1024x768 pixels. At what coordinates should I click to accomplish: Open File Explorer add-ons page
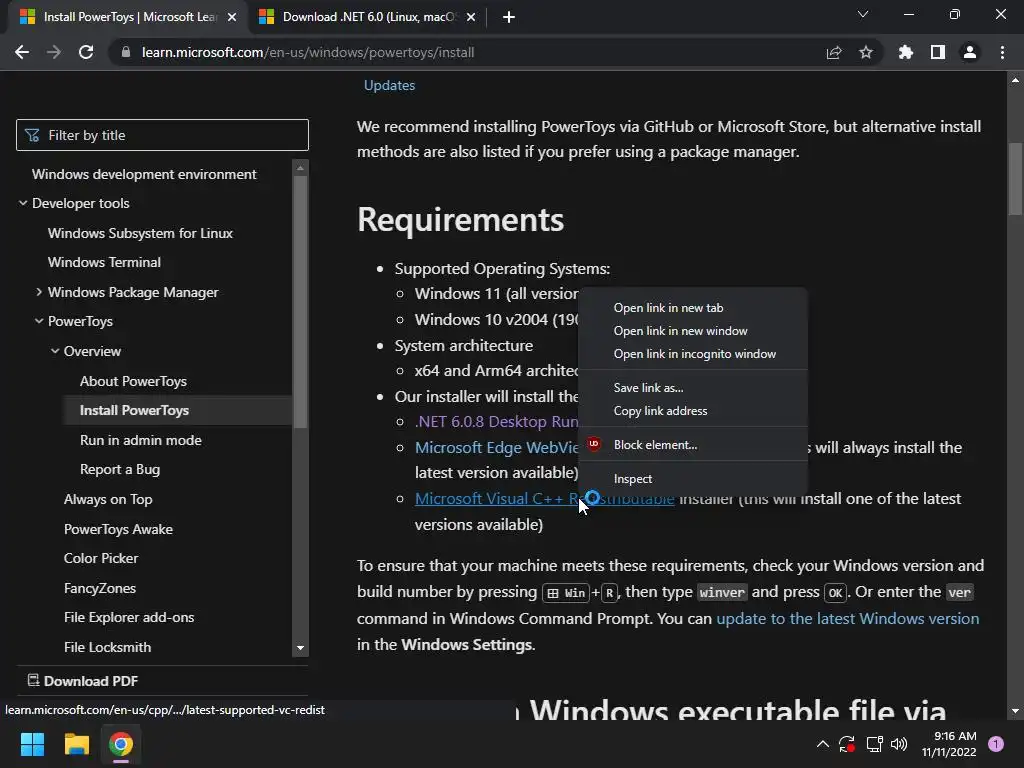tap(129, 617)
